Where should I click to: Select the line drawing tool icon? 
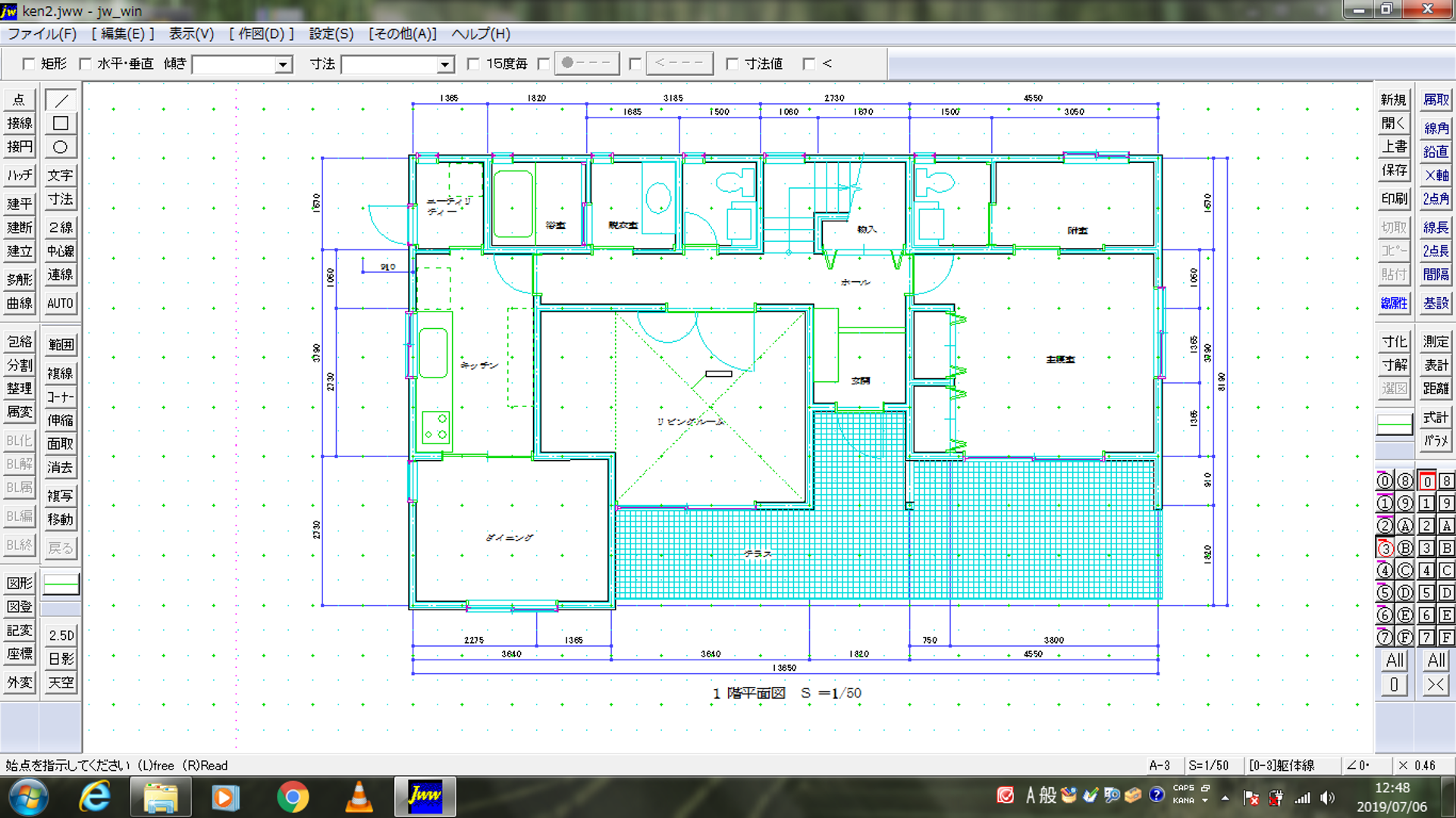tap(61, 100)
